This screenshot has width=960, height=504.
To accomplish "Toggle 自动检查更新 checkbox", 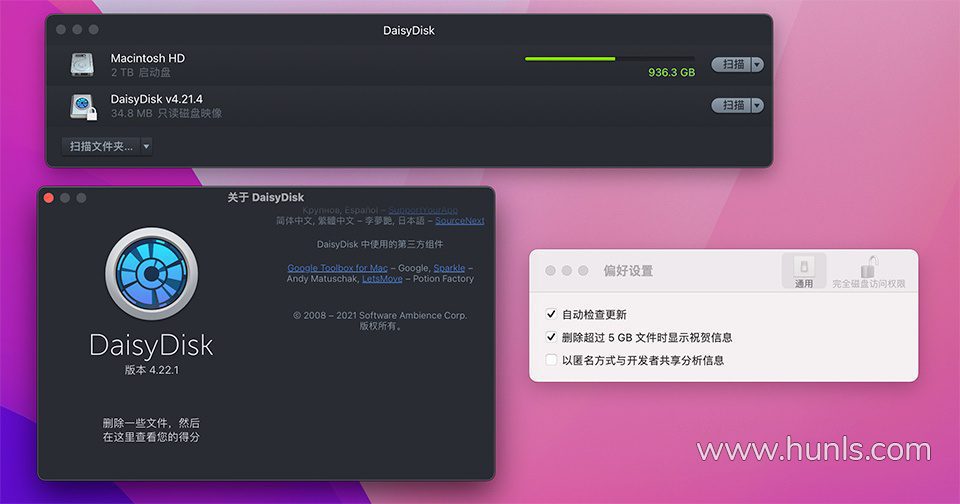I will tap(551, 314).
